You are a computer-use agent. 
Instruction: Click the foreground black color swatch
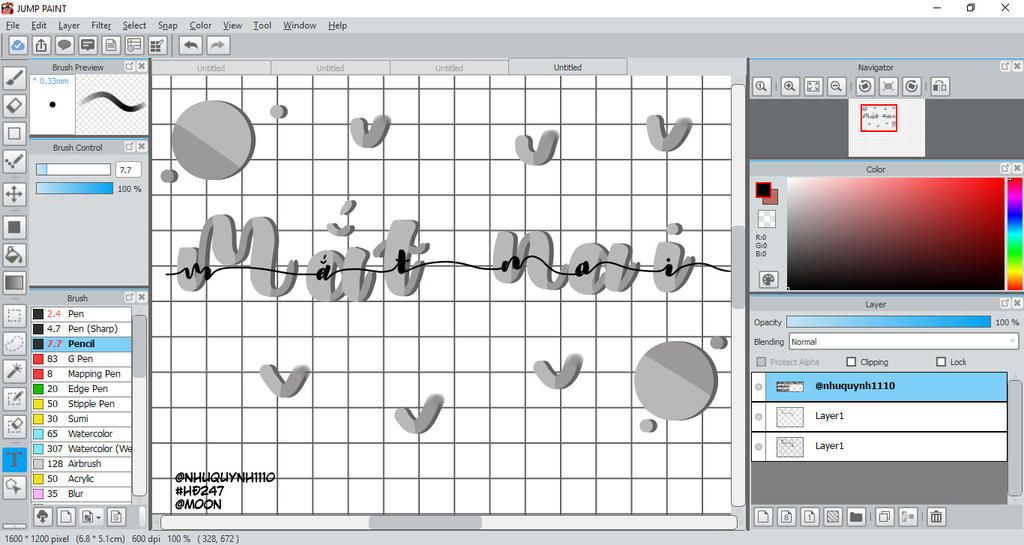tap(763, 190)
